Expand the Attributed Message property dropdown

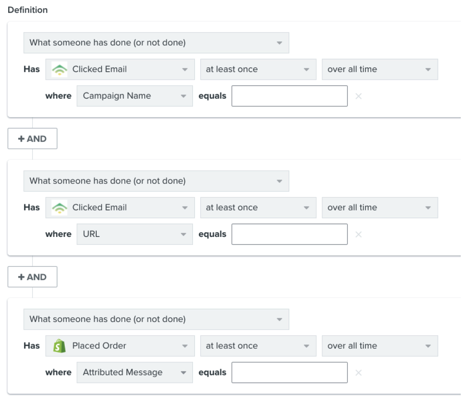click(135, 372)
